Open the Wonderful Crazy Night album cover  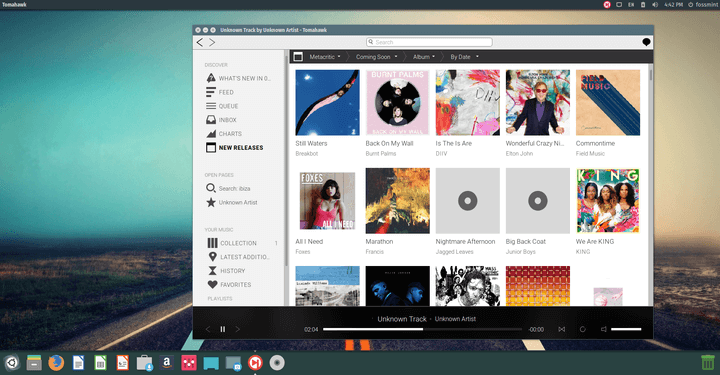pyautogui.click(x=538, y=102)
